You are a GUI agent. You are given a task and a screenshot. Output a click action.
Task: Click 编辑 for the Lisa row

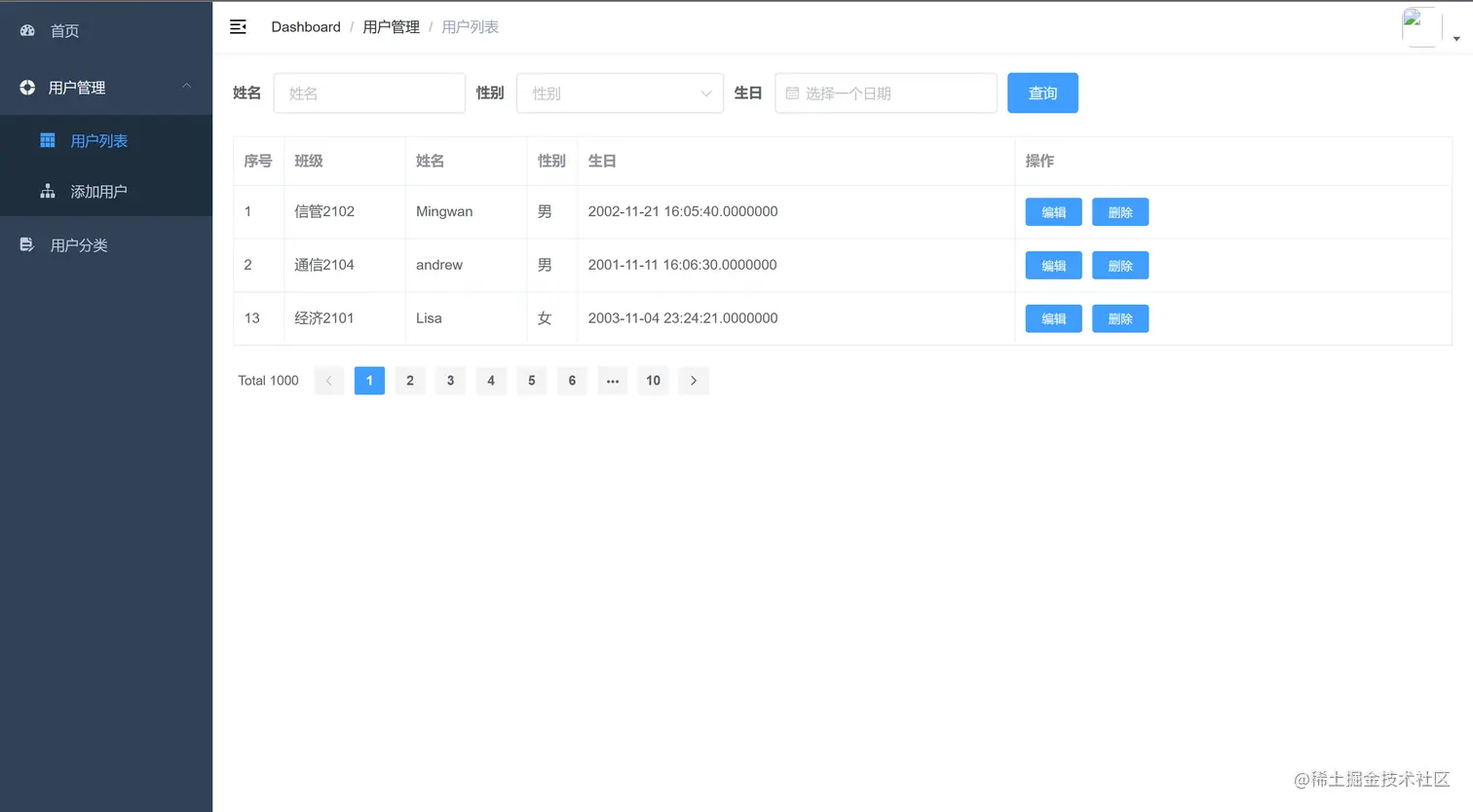point(1053,318)
